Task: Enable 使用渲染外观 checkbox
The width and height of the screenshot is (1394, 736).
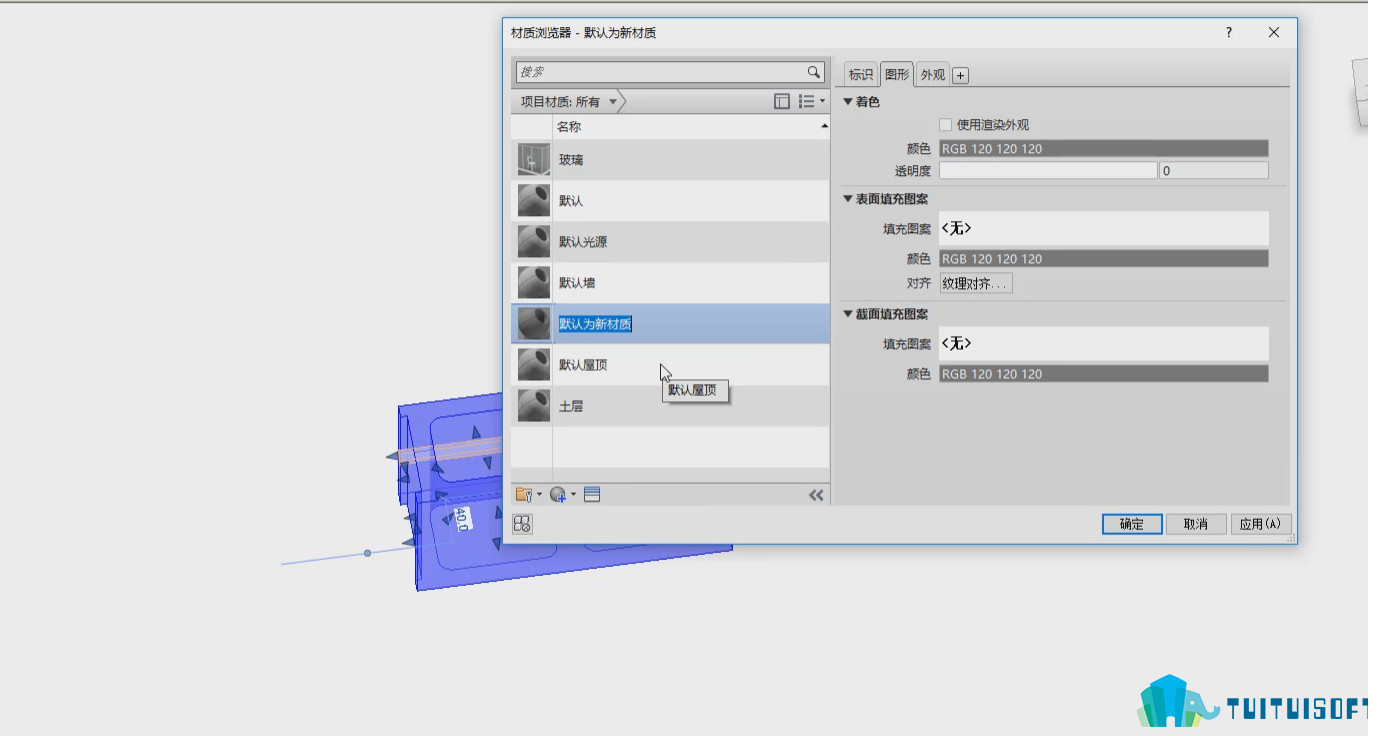Action: point(945,125)
